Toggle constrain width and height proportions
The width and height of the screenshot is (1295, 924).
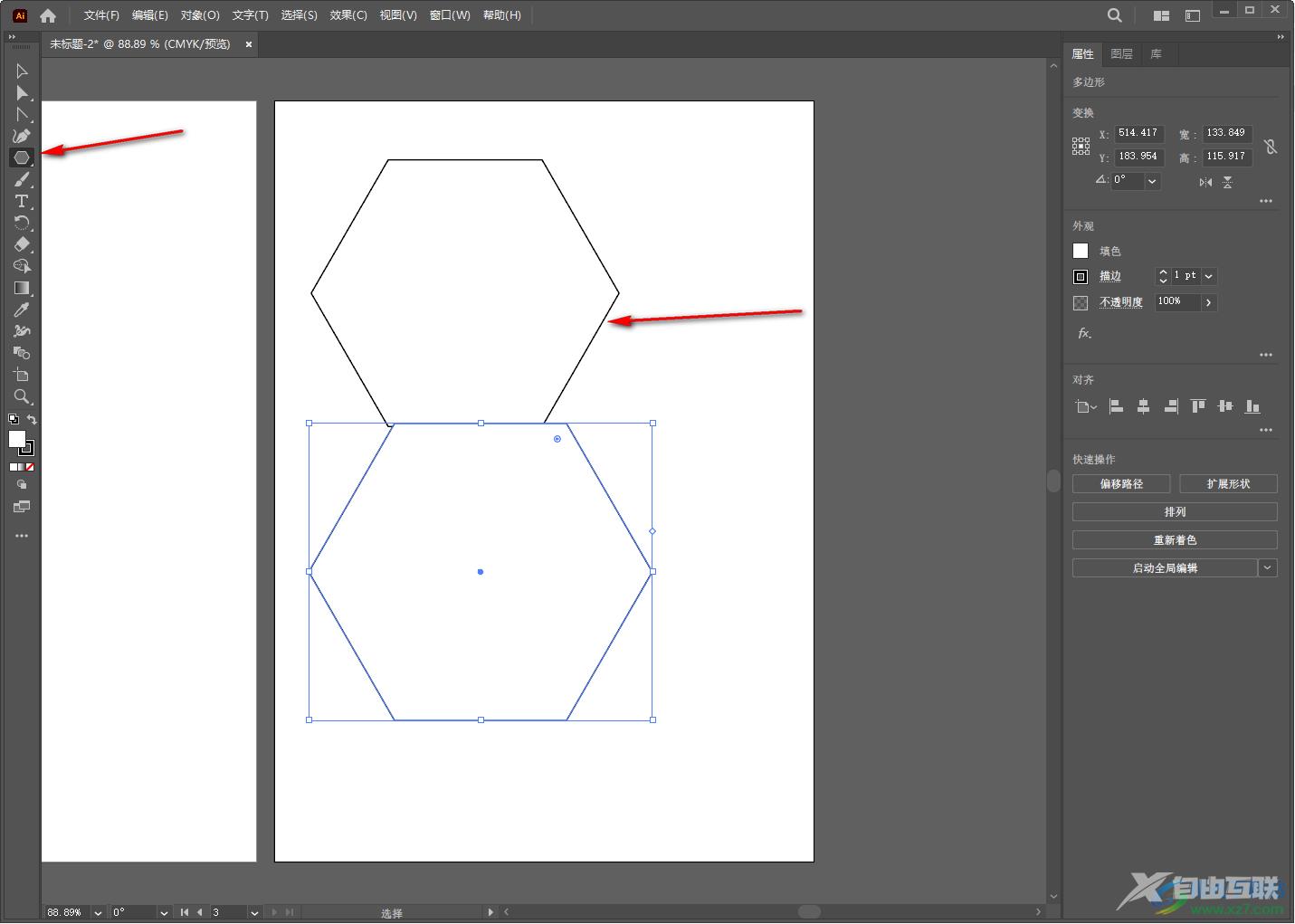(1271, 146)
